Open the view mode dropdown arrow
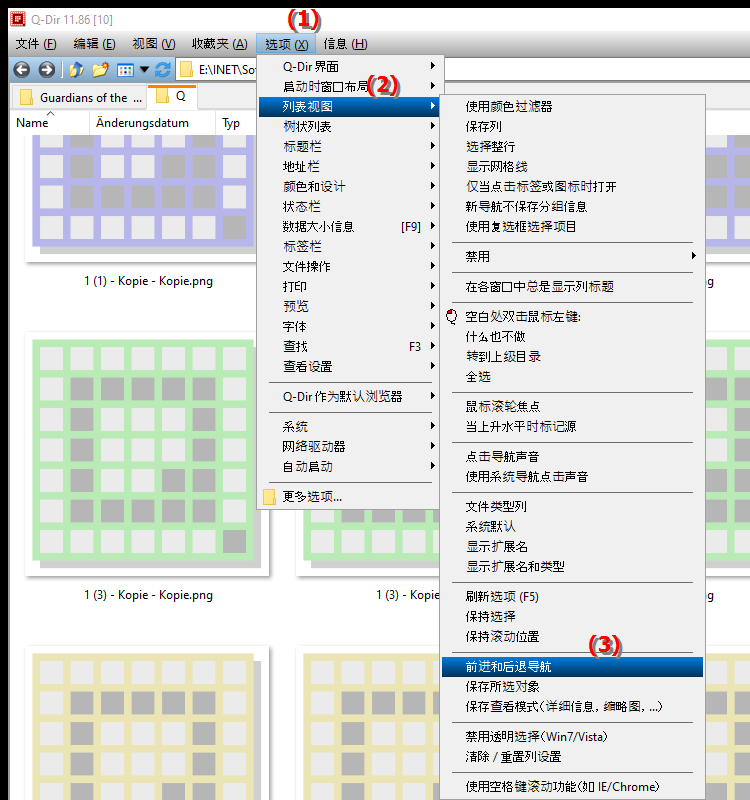Image resolution: width=750 pixels, height=800 pixels. pyautogui.click(x=144, y=69)
